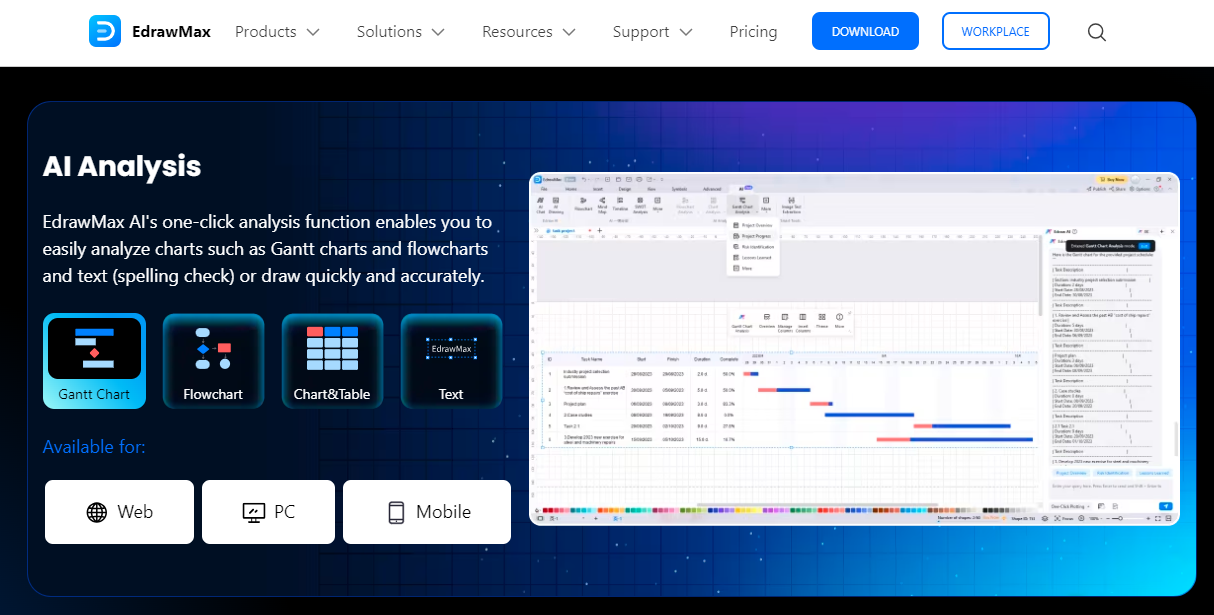The image size is (1214, 615).
Task: Click the "AI Analysis" heading
Action: coord(122,166)
